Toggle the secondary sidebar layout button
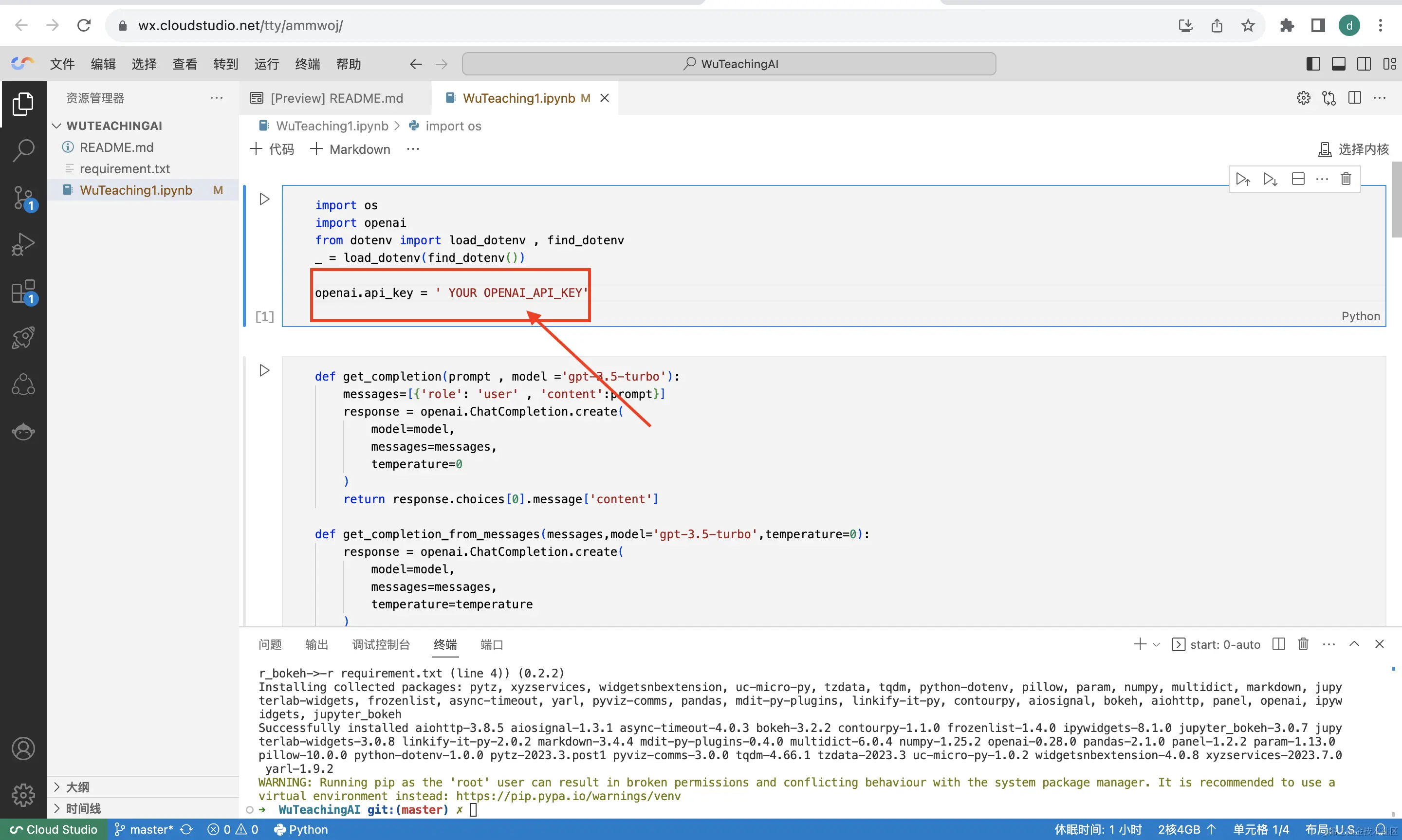 click(x=1364, y=64)
